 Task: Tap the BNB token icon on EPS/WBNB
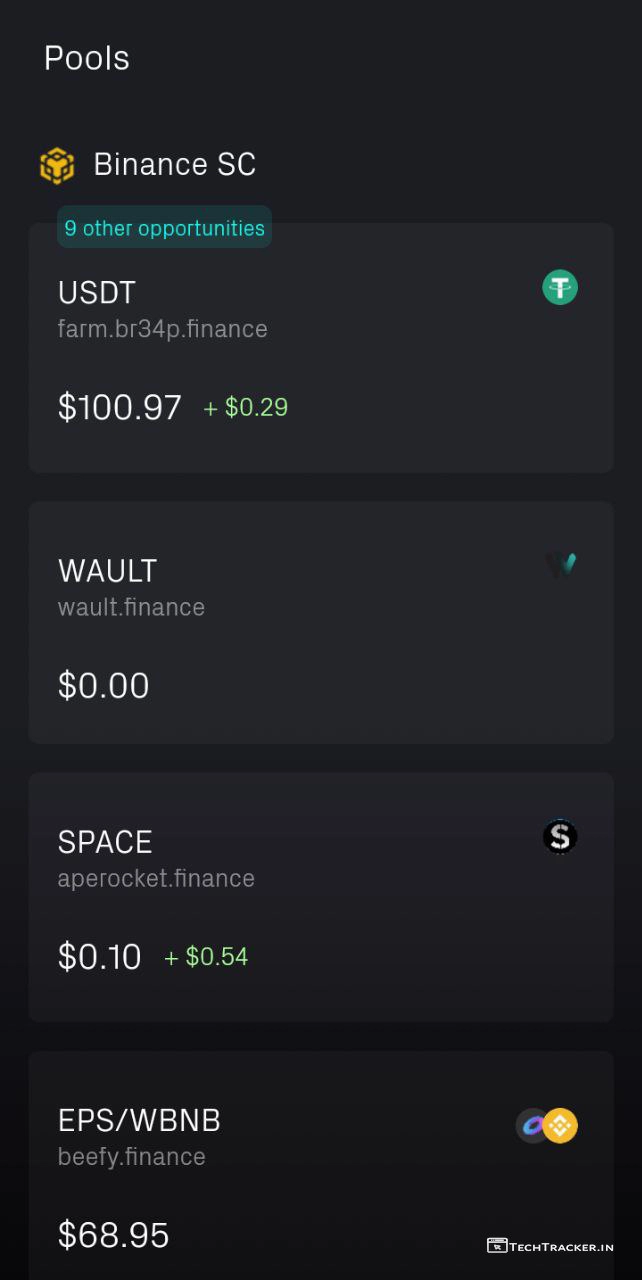(x=561, y=1126)
